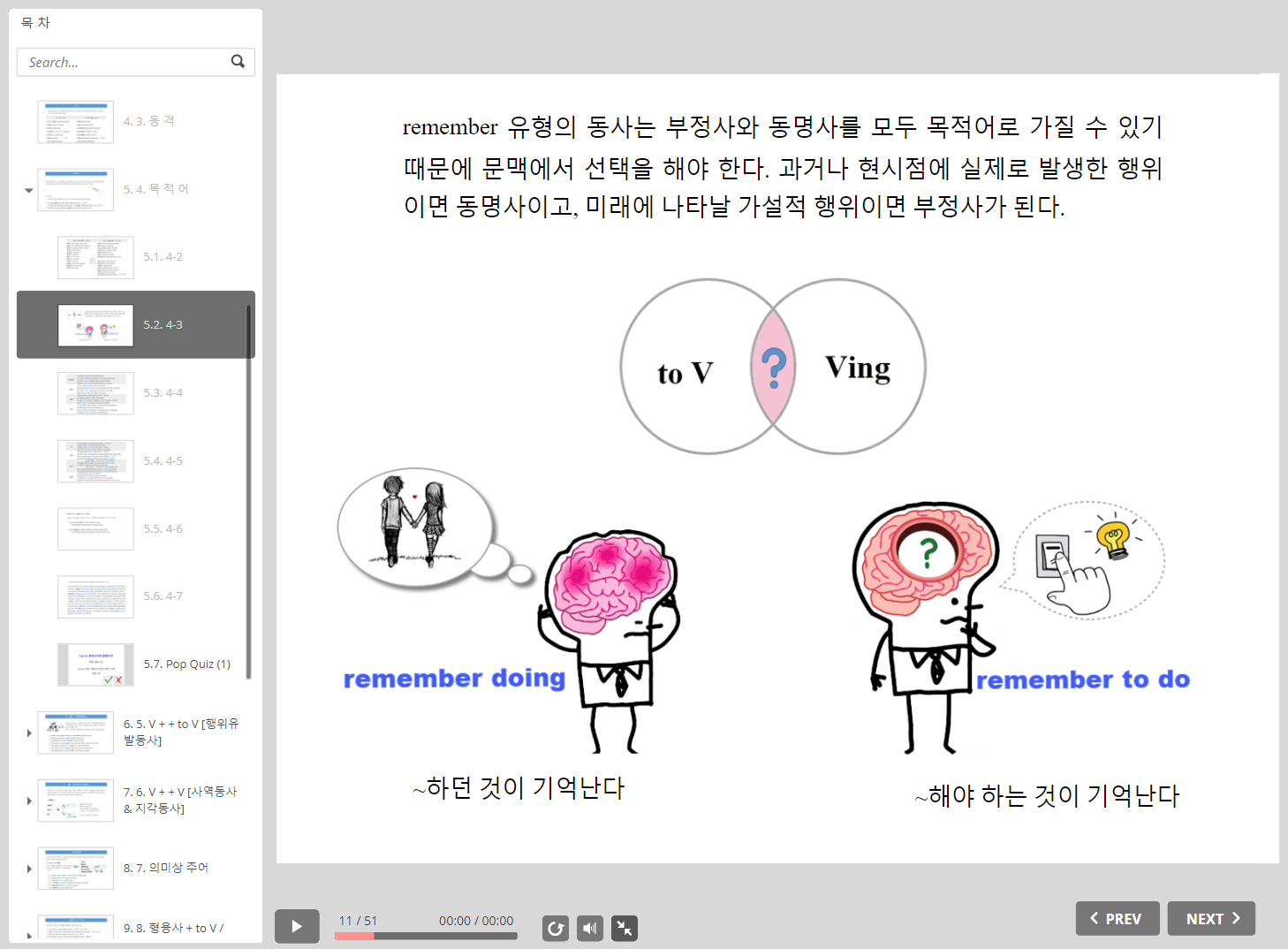
Task: Go to next slide with NEXT
Action: click(x=1211, y=918)
